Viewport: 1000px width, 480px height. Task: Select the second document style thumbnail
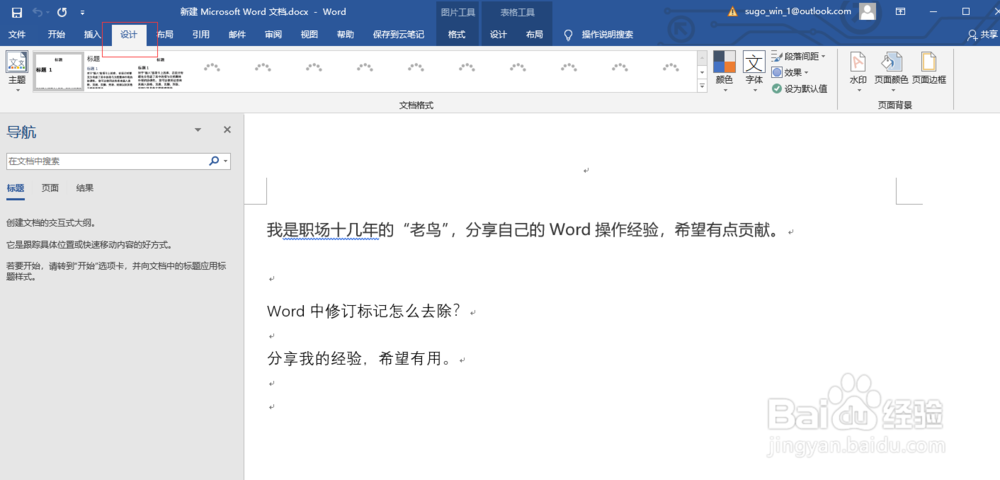109,71
